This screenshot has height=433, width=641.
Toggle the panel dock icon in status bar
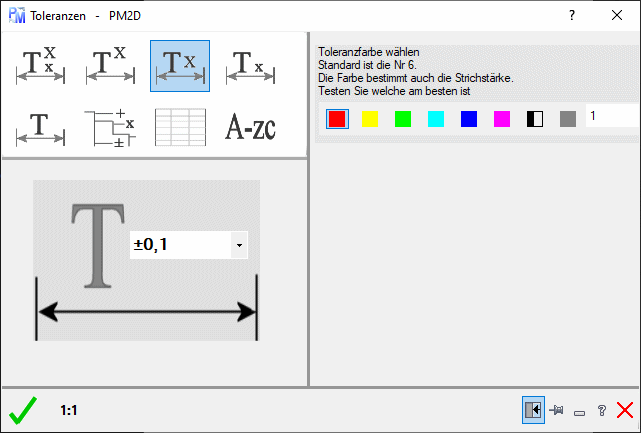pyautogui.click(x=534, y=409)
